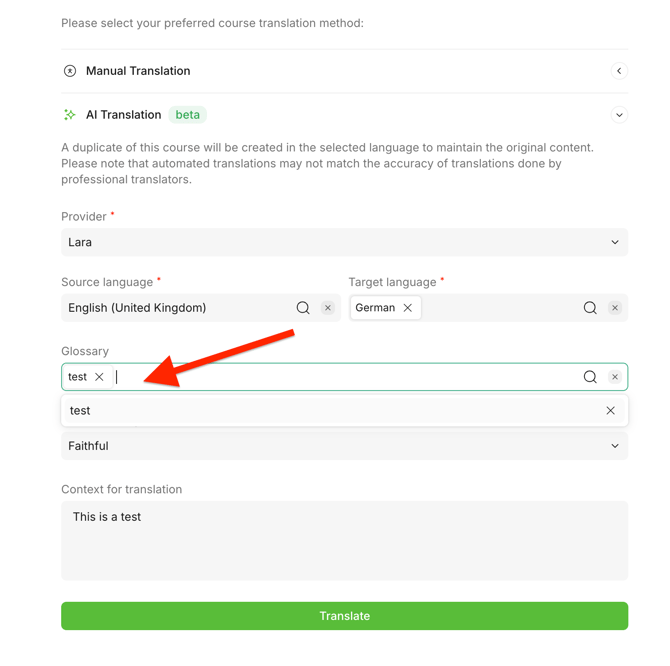Click inside the Glossary input field
The height and width of the screenshot is (666, 670).
[x=340, y=377]
